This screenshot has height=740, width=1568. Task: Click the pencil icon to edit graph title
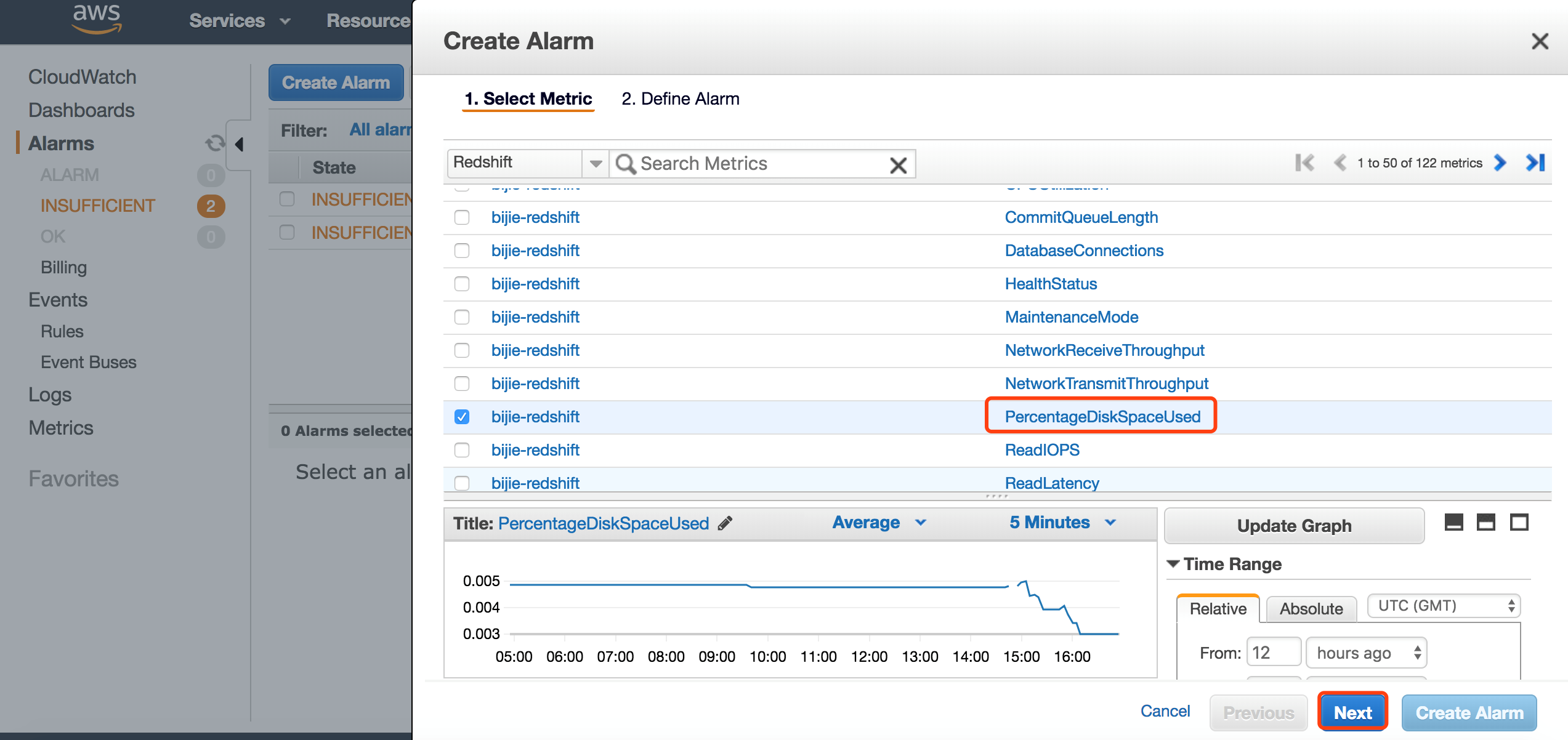[x=725, y=523]
